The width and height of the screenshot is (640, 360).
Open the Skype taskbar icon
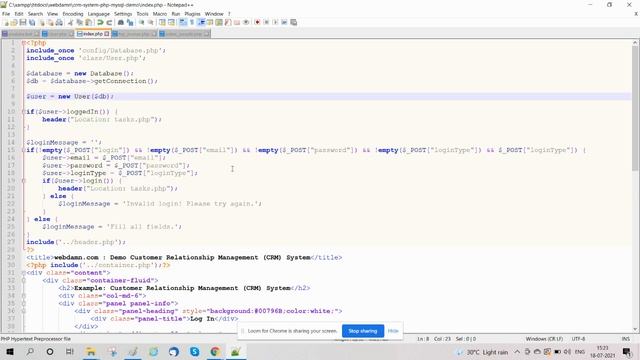195,351
